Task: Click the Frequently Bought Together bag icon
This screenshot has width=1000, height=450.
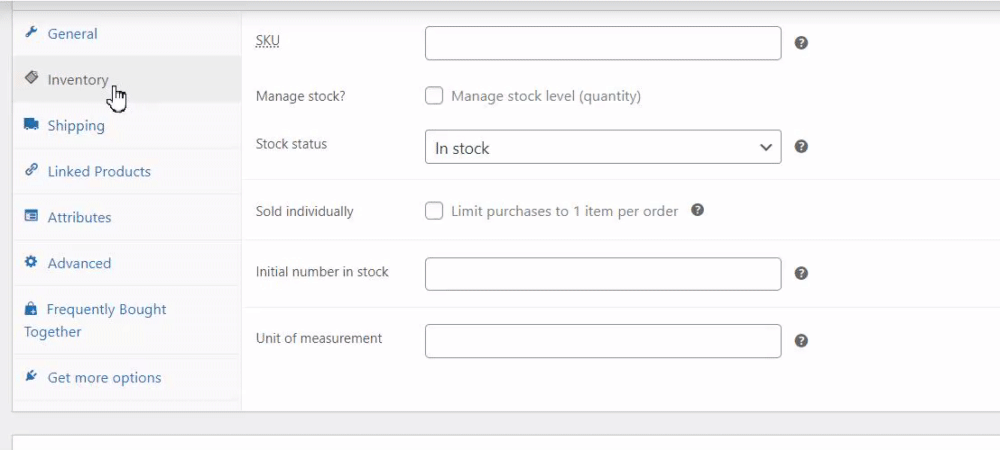Action: click(x=31, y=309)
